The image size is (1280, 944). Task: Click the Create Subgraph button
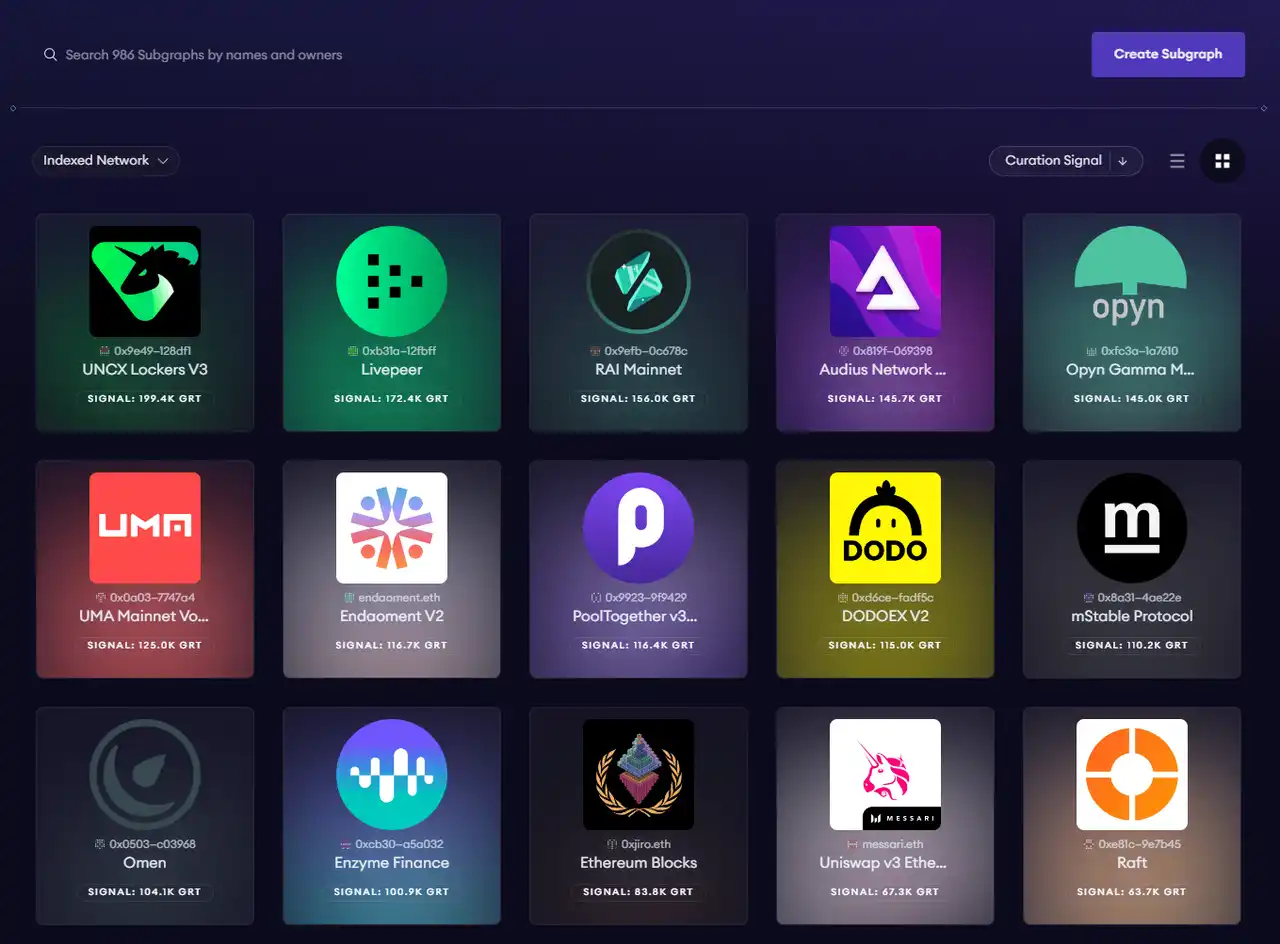coord(1167,55)
